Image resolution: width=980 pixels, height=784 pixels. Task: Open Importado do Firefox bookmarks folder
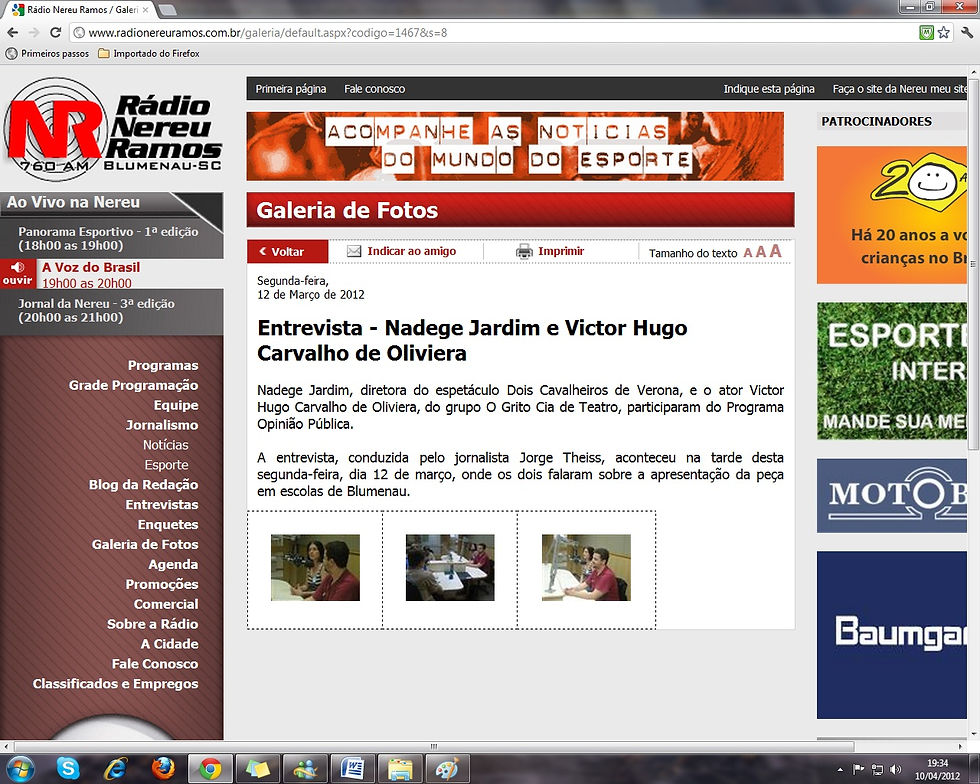click(x=149, y=54)
